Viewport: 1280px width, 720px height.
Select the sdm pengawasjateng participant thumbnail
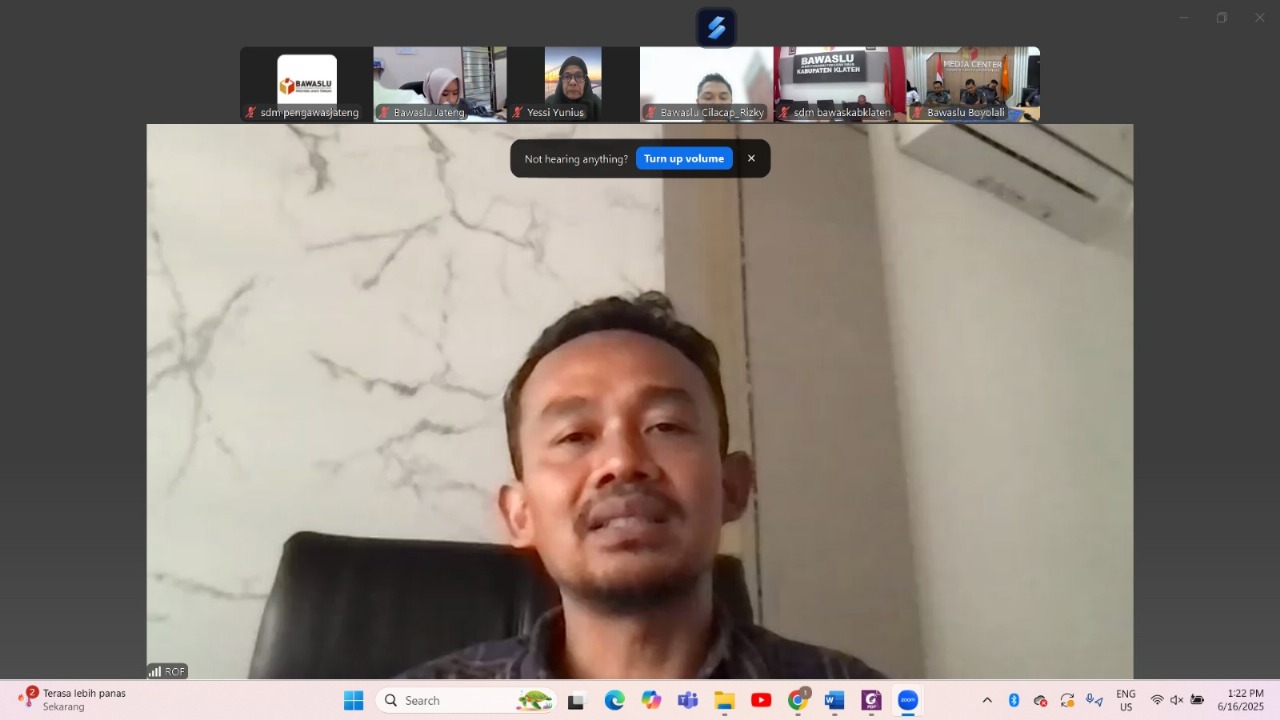click(x=306, y=84)
